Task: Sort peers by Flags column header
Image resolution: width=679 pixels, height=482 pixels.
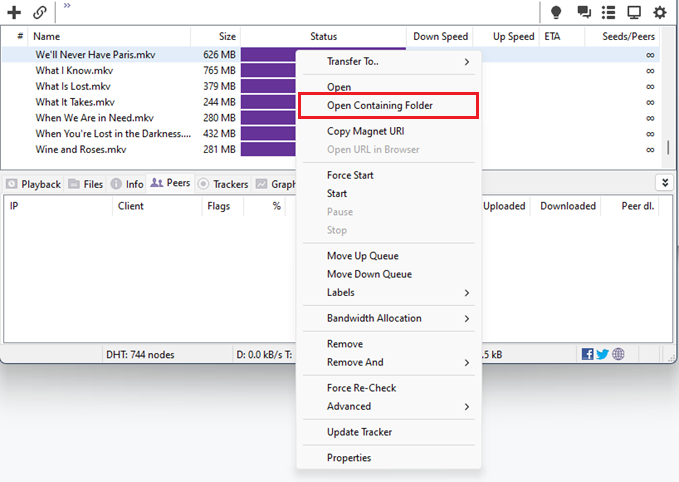Action: (x=223, y=206)
